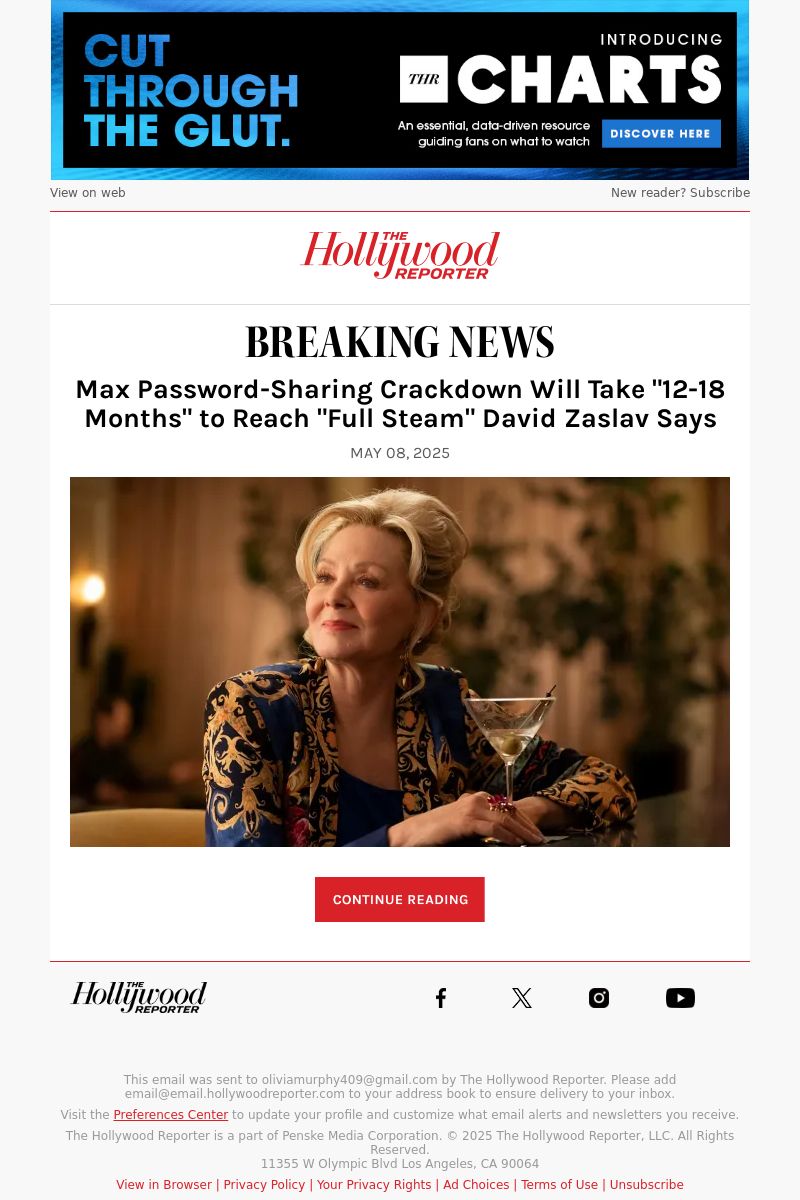This screenshot has height=1200, width=800.
Task: Click the article photo with martini glass
Action: [x=400, y=662]
